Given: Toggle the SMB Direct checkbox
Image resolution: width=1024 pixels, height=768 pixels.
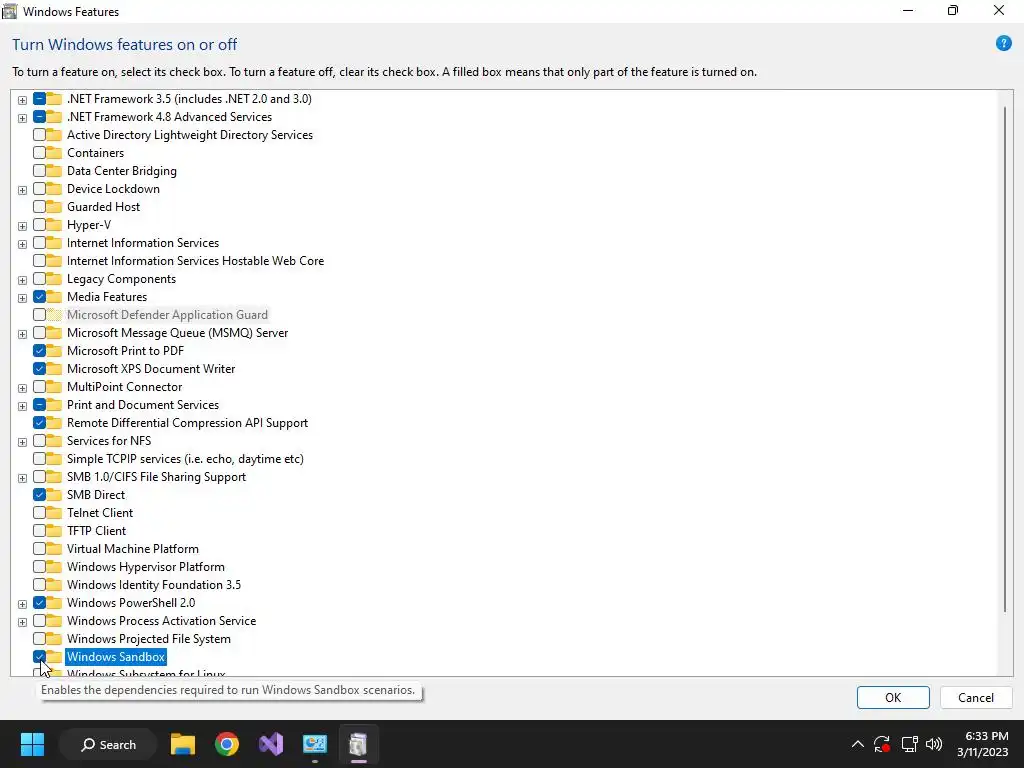Looking at the screenshot, I should point(39,495).
